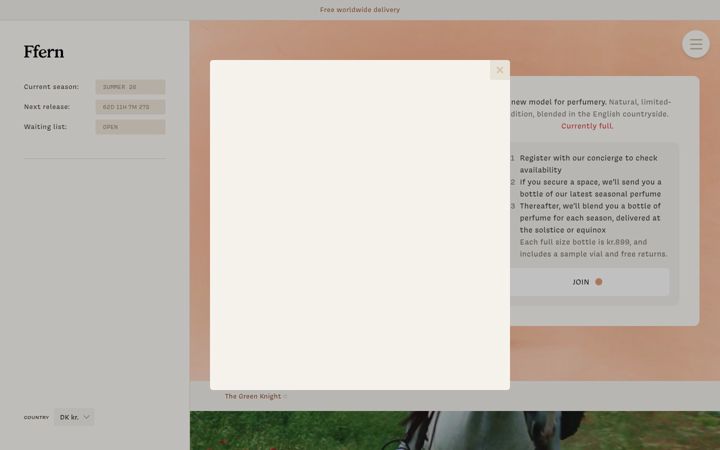Click the 'Thereafter, we'll blend you a bottle' step

pyautogui.click(x=590, y=218)
